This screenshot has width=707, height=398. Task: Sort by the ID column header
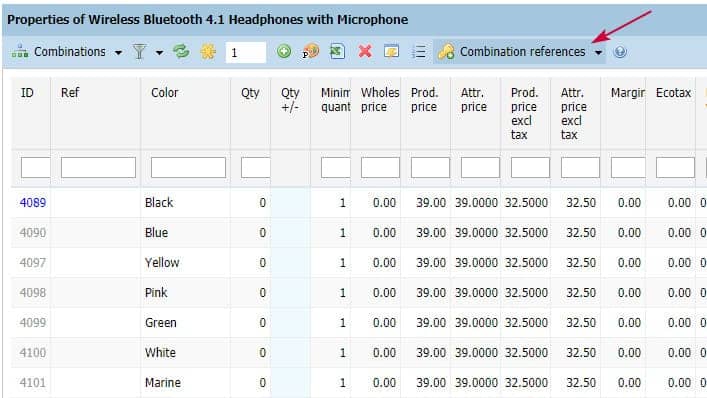[27, 93]
